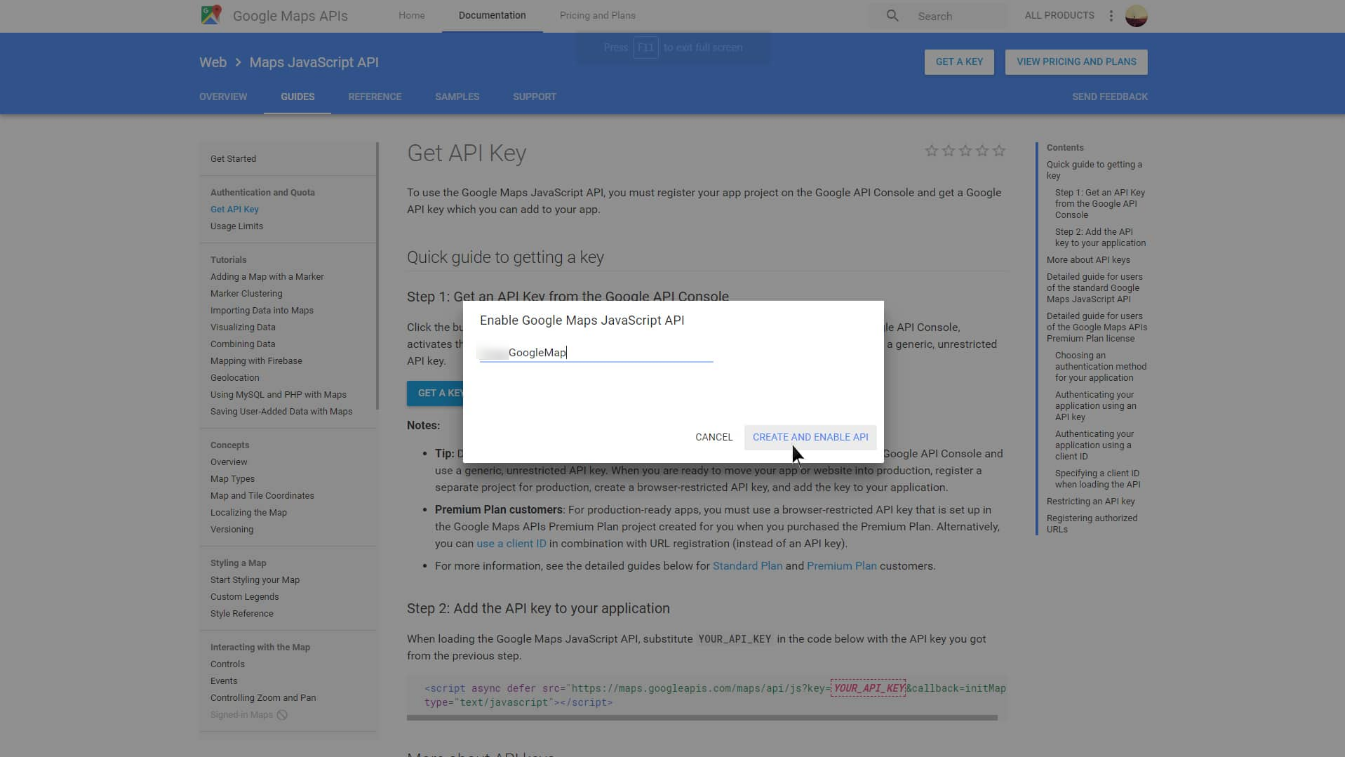Rate the page two stars
1345x757 pixels.
click(949, 151)
